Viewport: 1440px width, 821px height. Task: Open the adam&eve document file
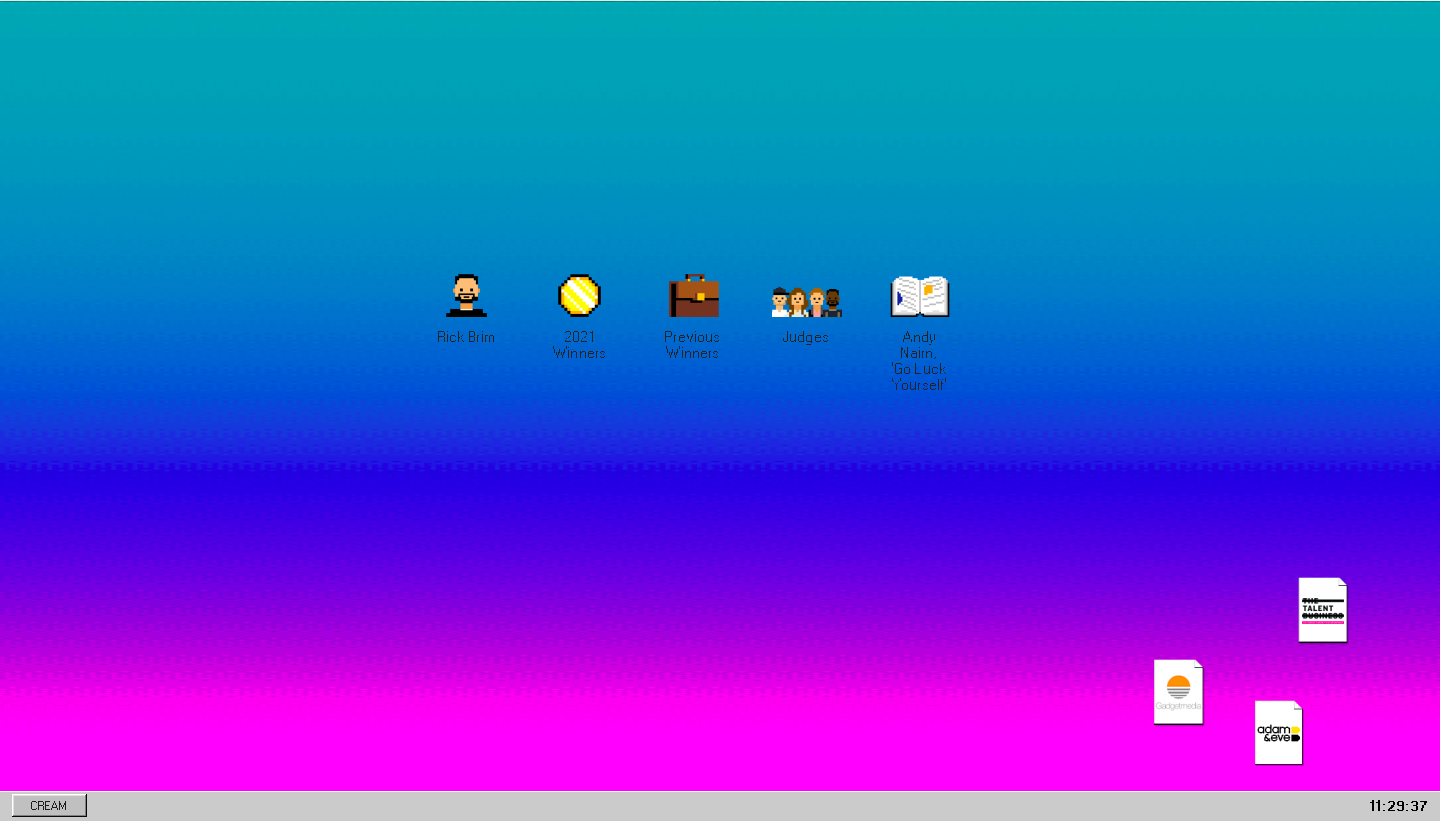pyautogui.click(x=1278, y=733)
